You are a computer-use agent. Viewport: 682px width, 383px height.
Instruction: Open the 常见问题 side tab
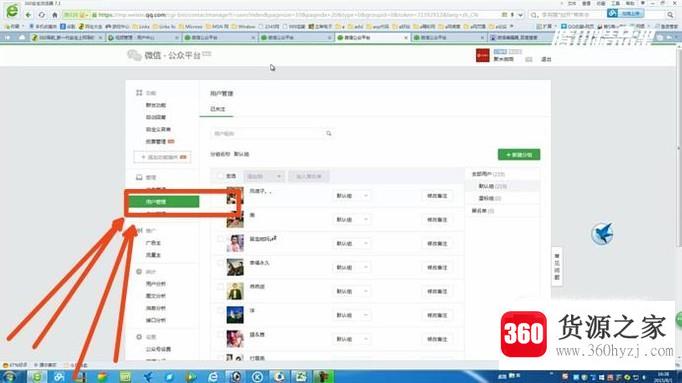557,266
